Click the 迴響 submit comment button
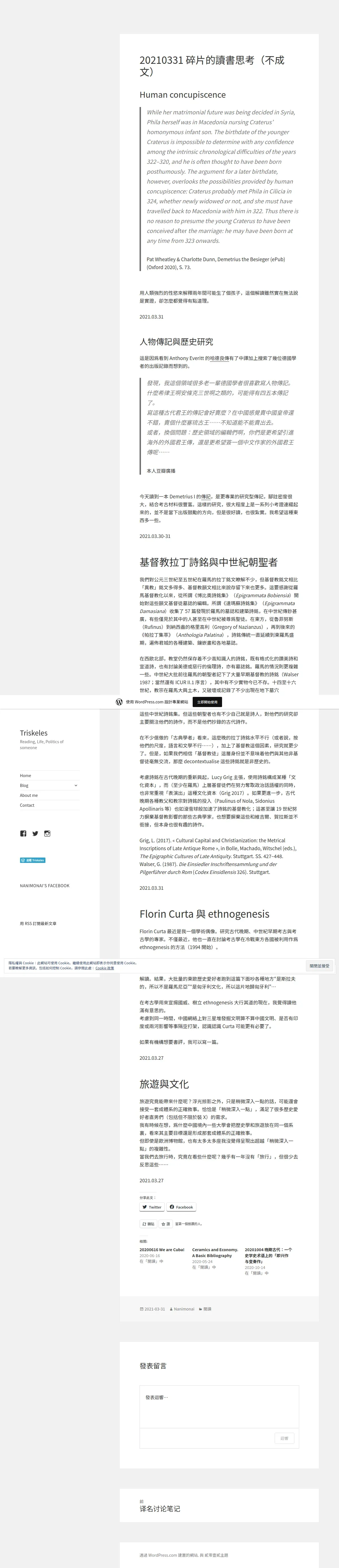339x1568 pixels. [x=284, y=1438]
